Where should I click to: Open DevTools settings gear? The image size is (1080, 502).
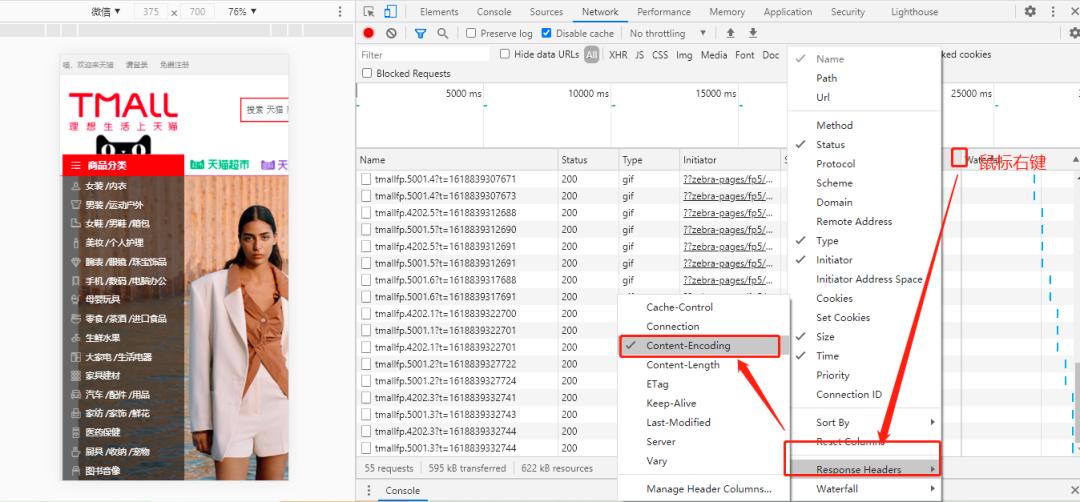(1030, 12)
